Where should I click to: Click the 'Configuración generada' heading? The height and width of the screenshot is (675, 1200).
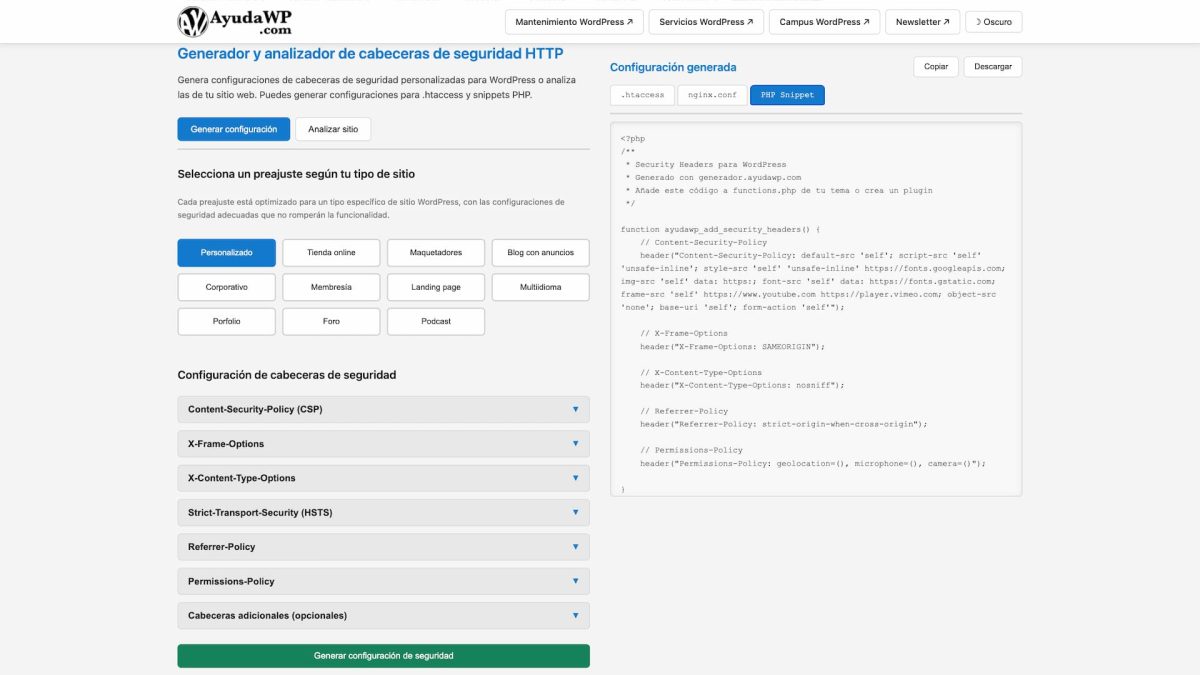point(673,67)
